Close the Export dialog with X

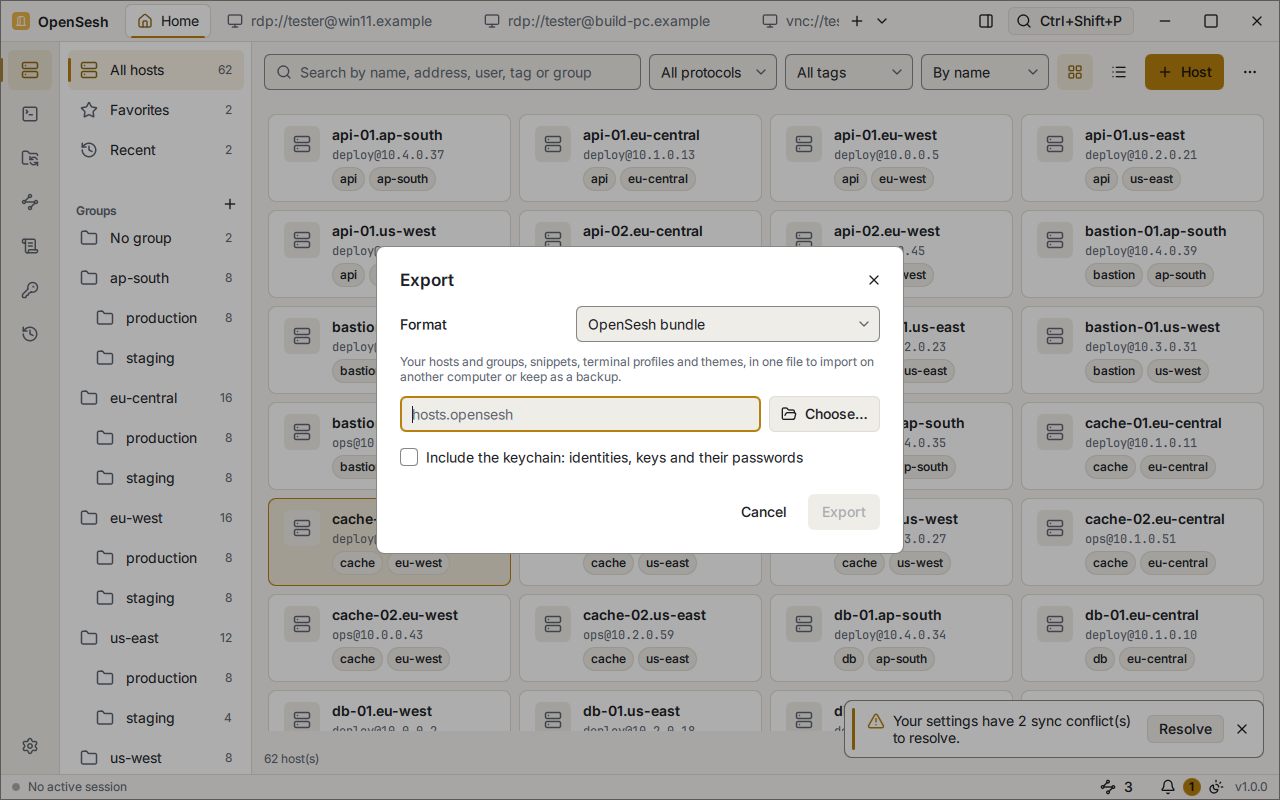(874, 281)
